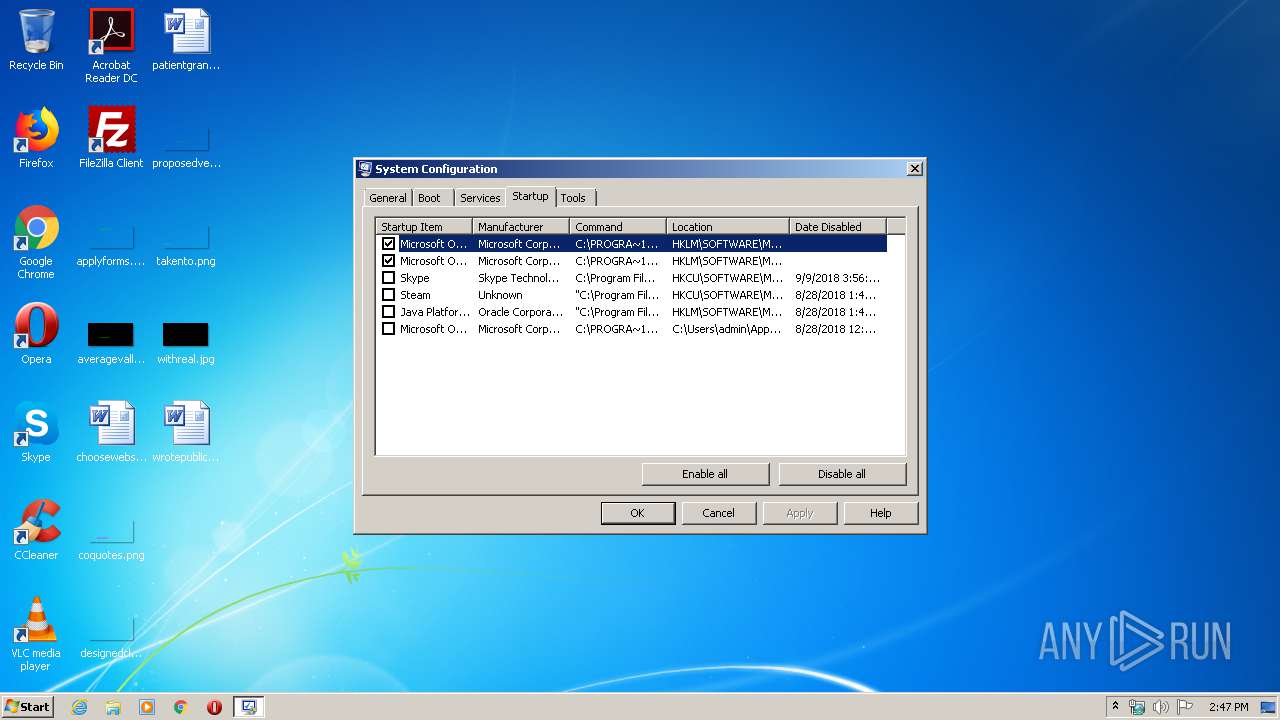Launch the CCleaner desktop shortcut

coord(36,530)
